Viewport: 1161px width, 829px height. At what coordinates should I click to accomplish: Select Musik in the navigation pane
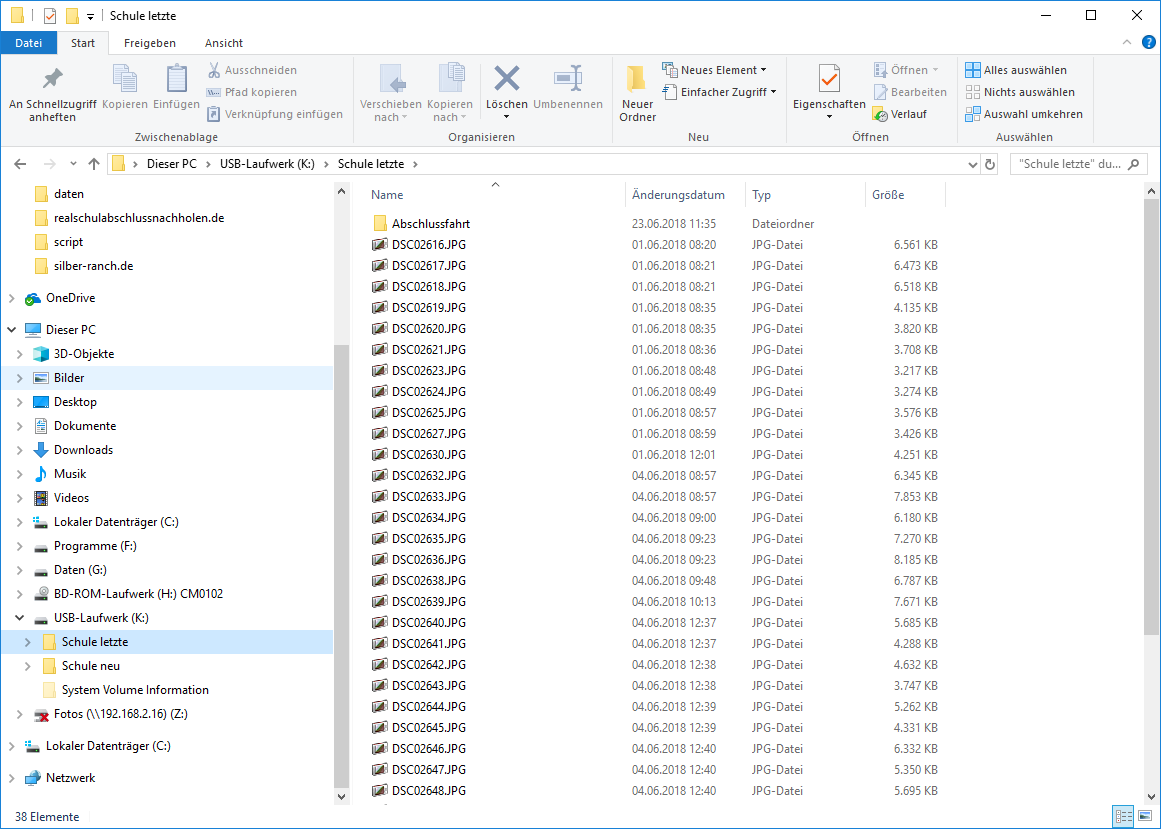pyautogui.click(x=70, y=474)
